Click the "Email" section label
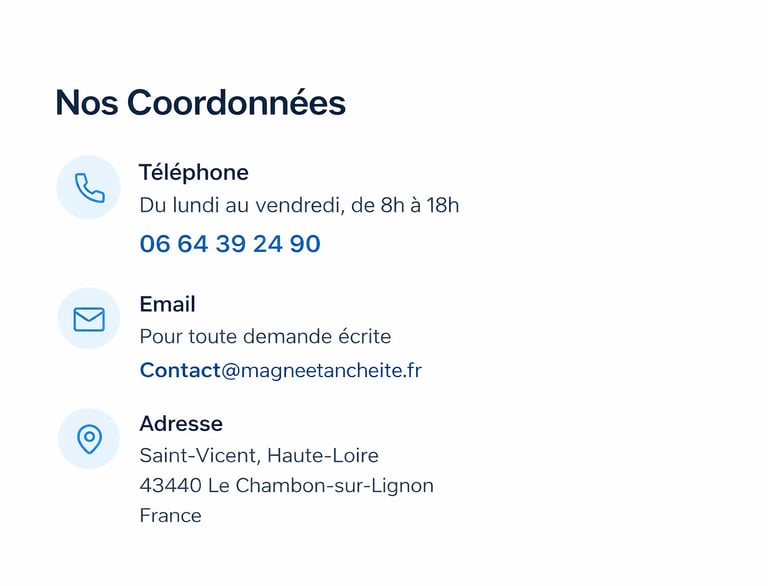768x586 pixels. pyautogui.click(x=167, y=304)
